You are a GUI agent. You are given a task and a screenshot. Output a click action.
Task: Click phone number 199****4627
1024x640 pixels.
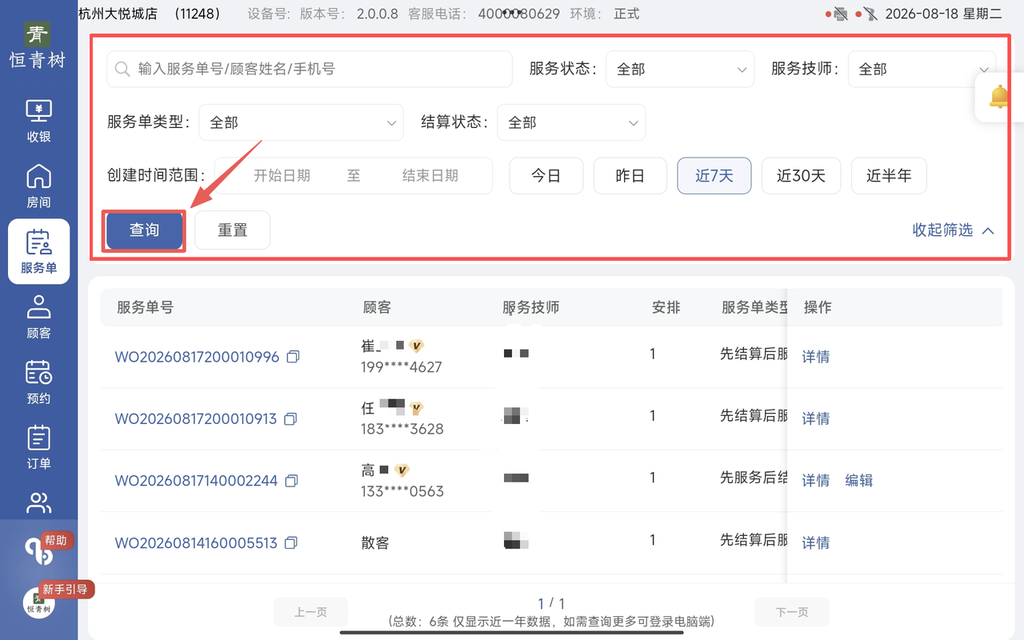tap(402, 368)
